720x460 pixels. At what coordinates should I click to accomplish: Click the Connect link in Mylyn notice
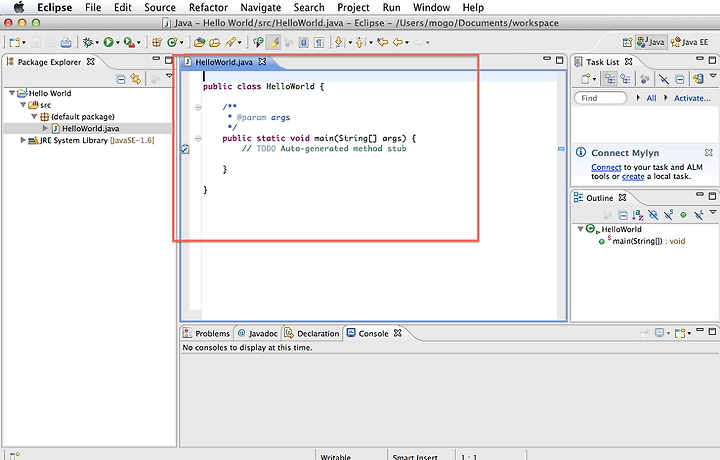[x=606, y=167]
